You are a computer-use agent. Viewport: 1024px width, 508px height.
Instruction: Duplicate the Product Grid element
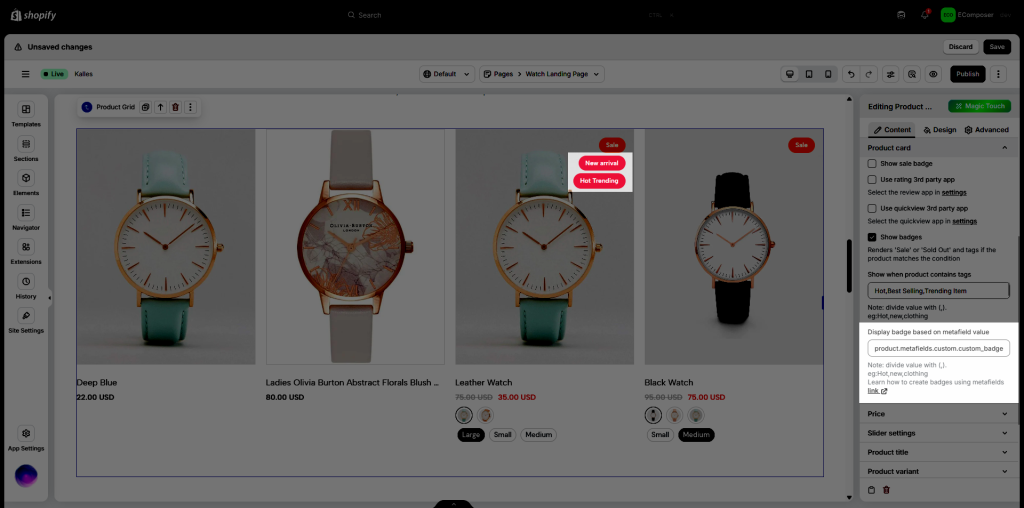(145, 107)
